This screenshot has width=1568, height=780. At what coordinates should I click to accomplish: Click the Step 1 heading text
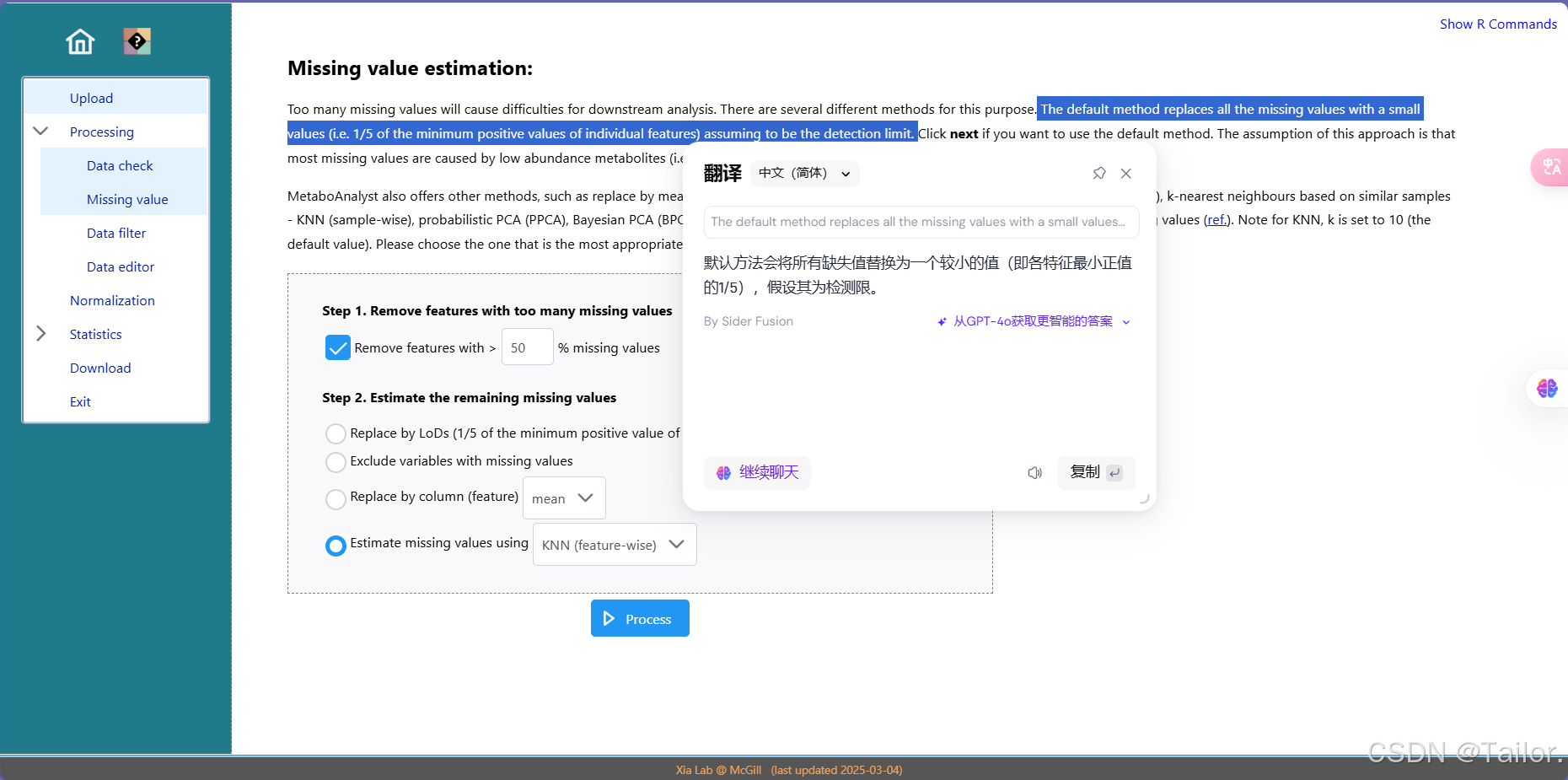(497, 310)
